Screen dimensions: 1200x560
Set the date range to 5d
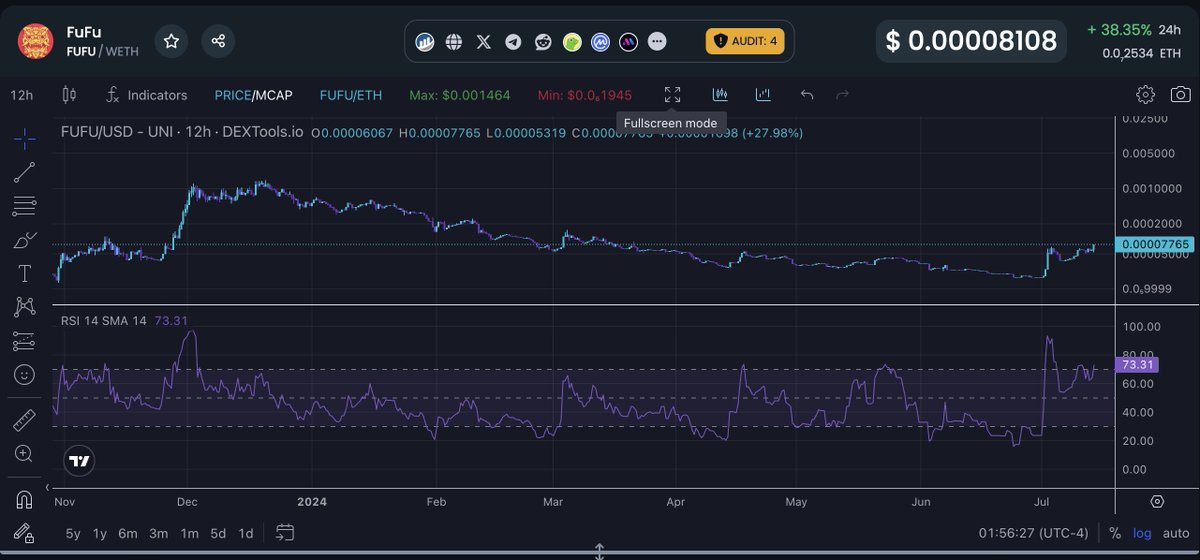(218, 533)
